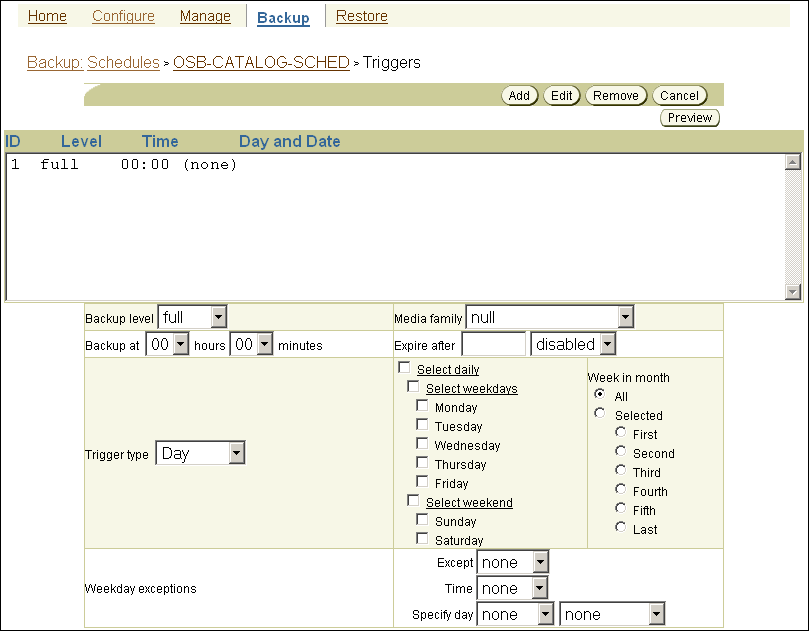Select the Fifth week radio button
The width and height of the screenshot is (809, 631).
click(x=621, y=508)
